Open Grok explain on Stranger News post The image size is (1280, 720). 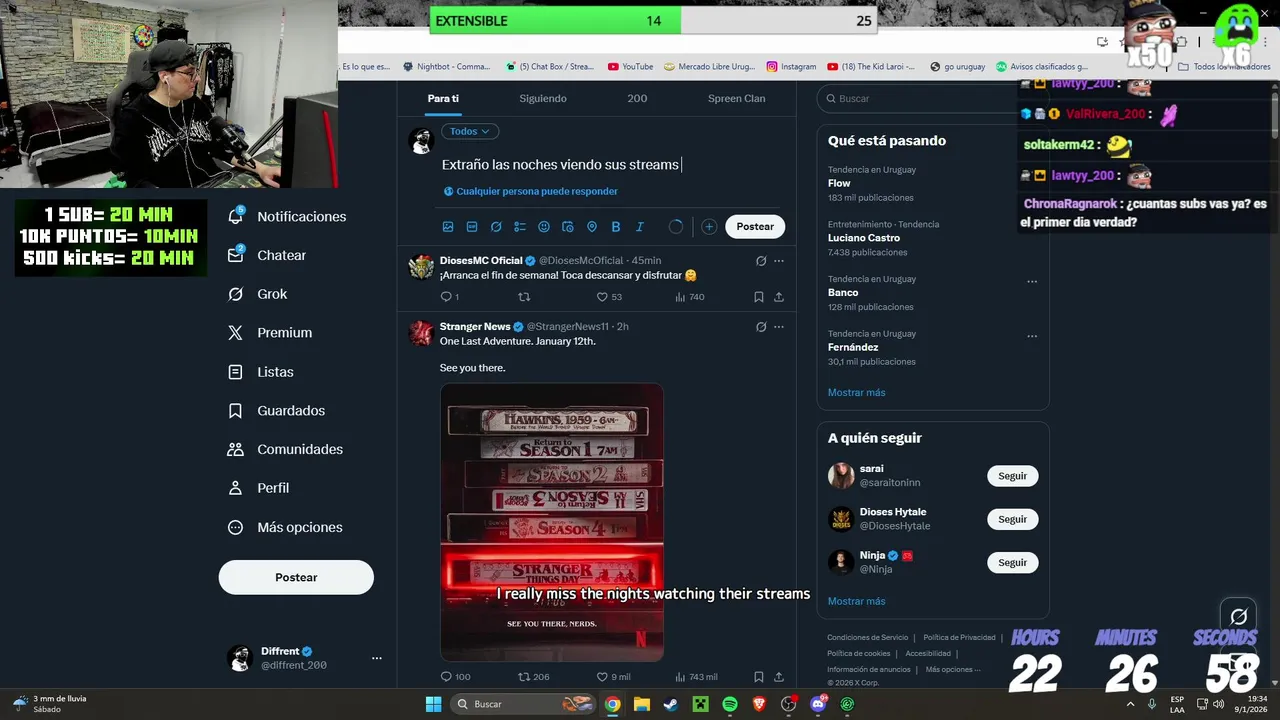(761, 327)
